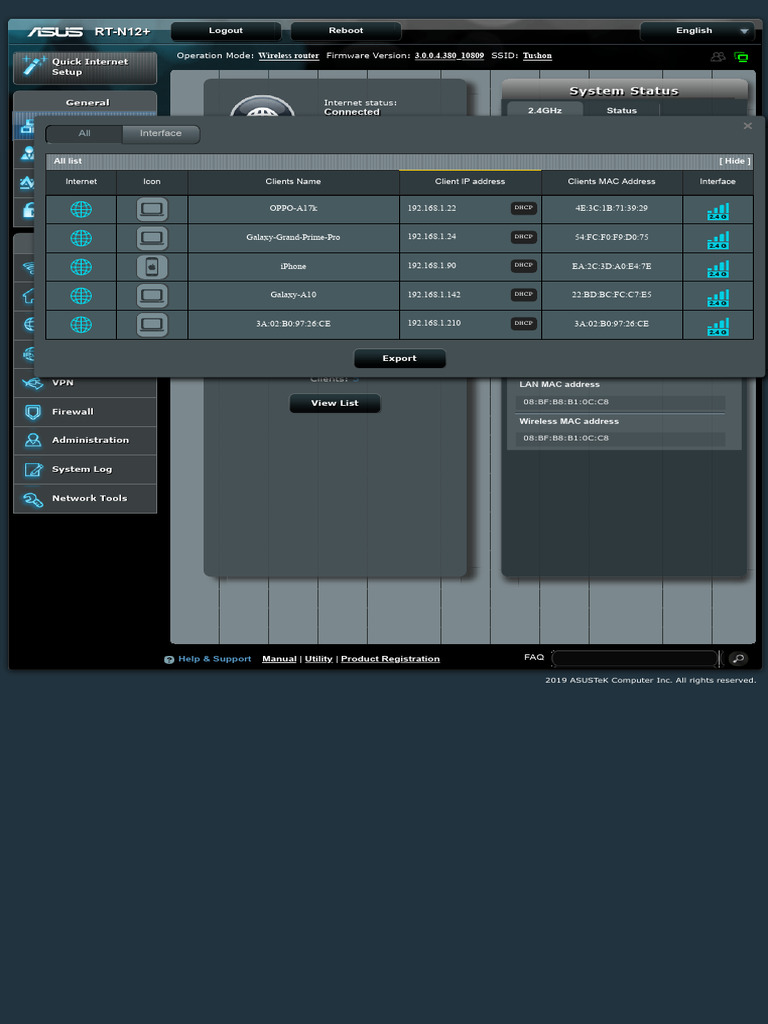
Task: Change the laptop device icon of OPPO-A17k
Action: tap(152, 210)
